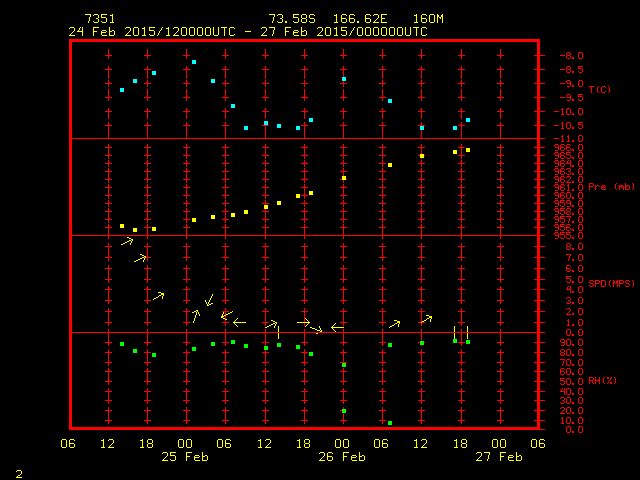Click the green humidity point near 20%
Screen dimensions: 640x480
[343, 411]
